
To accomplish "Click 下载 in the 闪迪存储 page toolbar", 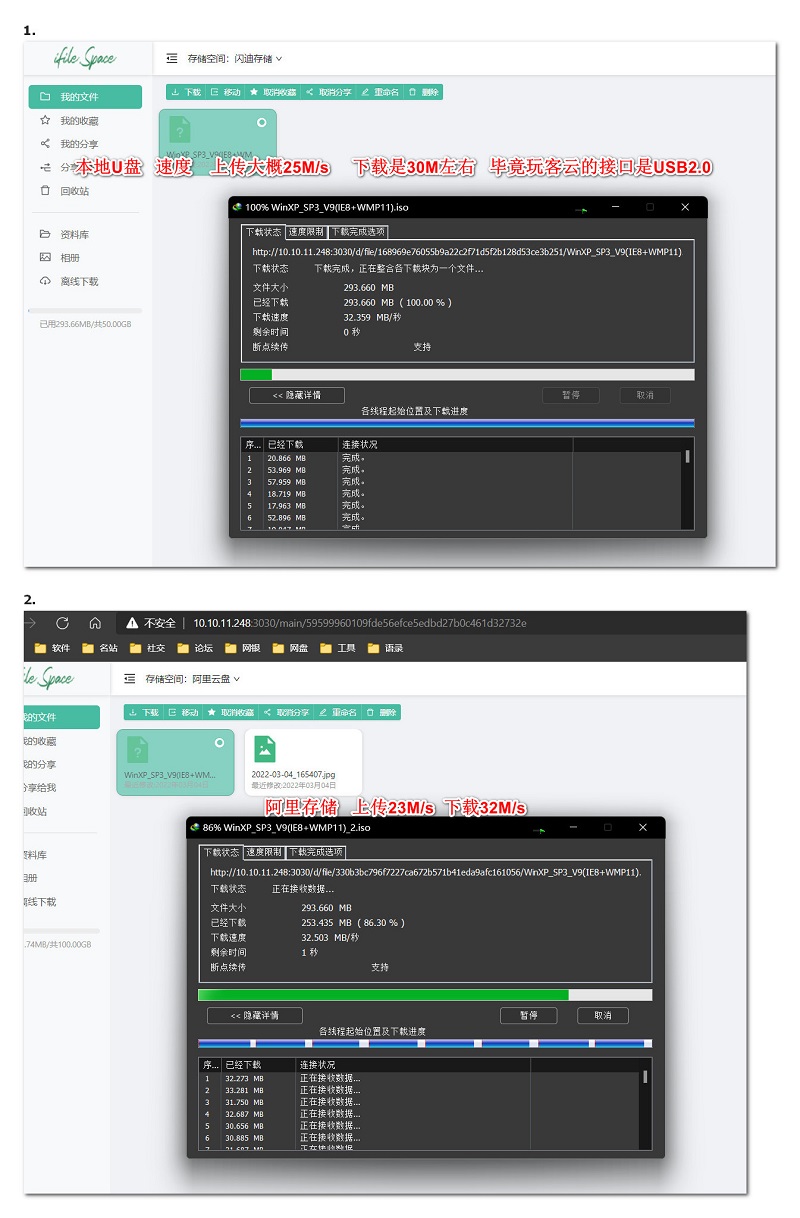I will coord(186,92).
